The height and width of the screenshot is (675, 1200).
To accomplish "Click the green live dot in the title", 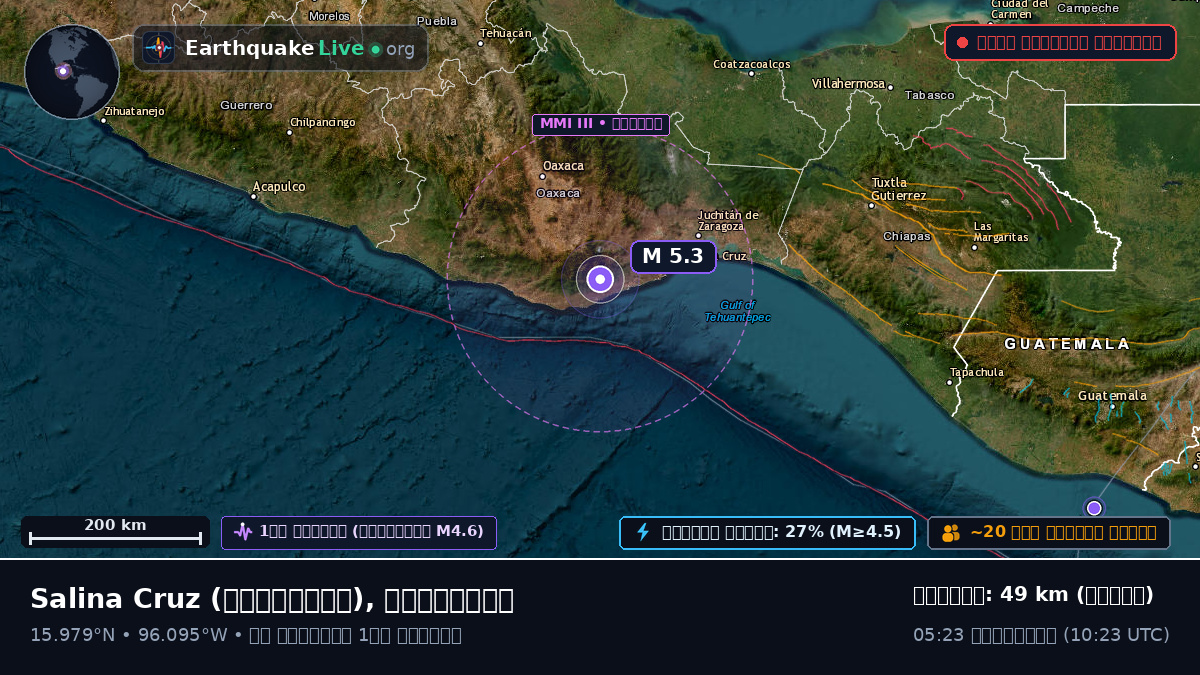I will (x=375, y=49).
